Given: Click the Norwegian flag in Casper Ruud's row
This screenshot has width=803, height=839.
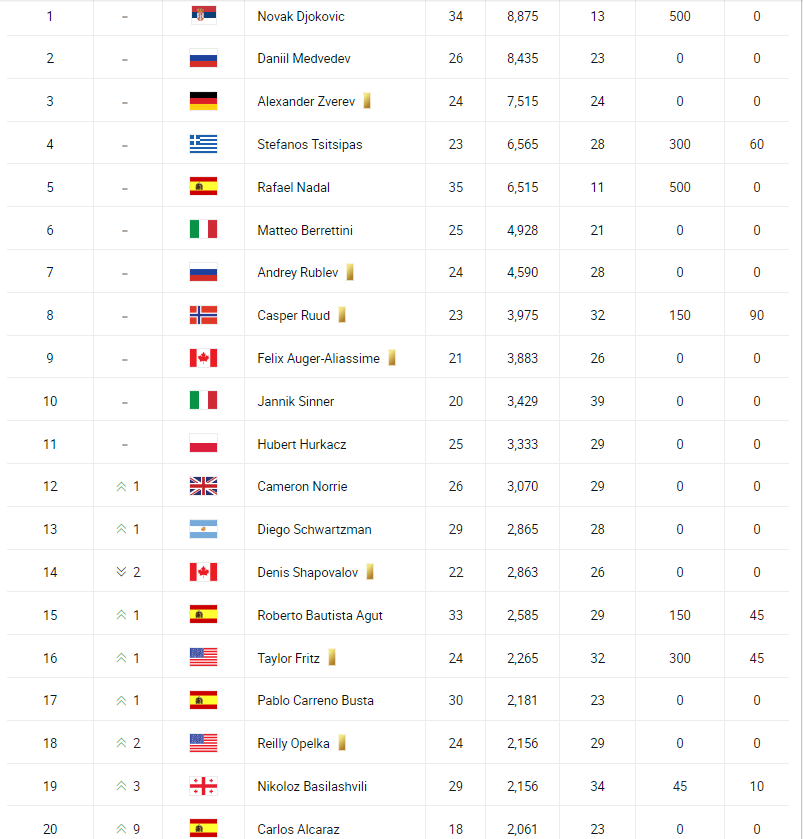Looking at the screenshot, I should (x=203, y=315).
